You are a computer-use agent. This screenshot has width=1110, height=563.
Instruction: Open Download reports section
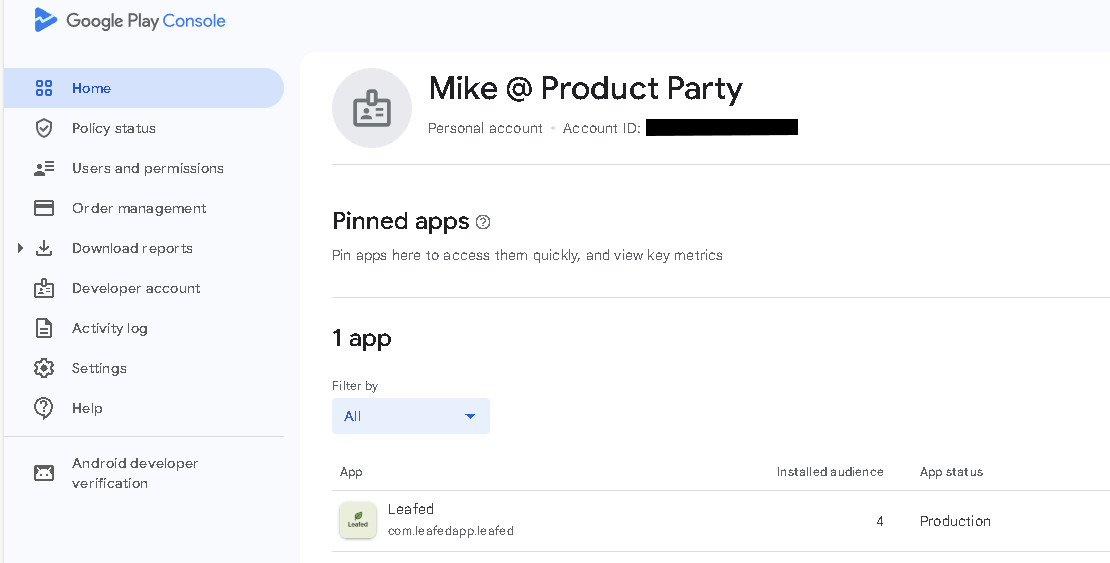tap(144, 248)
